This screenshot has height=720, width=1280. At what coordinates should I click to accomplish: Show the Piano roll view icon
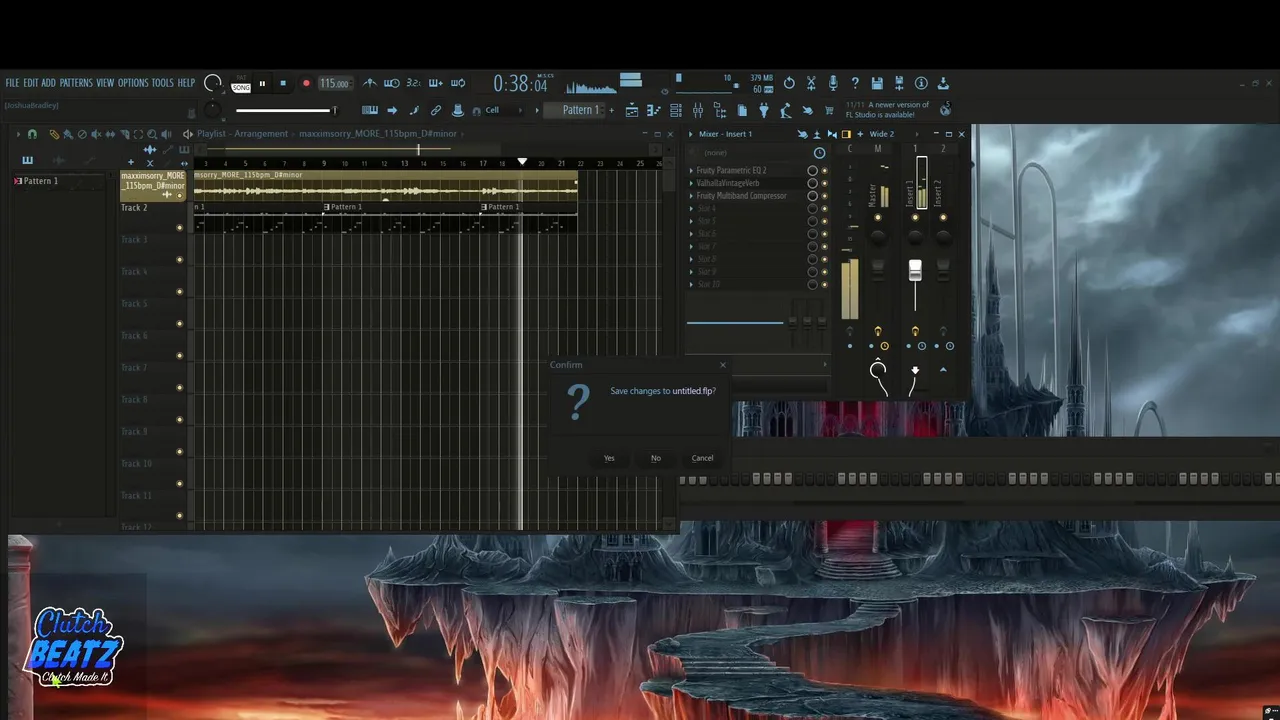(x=654, y=110)
